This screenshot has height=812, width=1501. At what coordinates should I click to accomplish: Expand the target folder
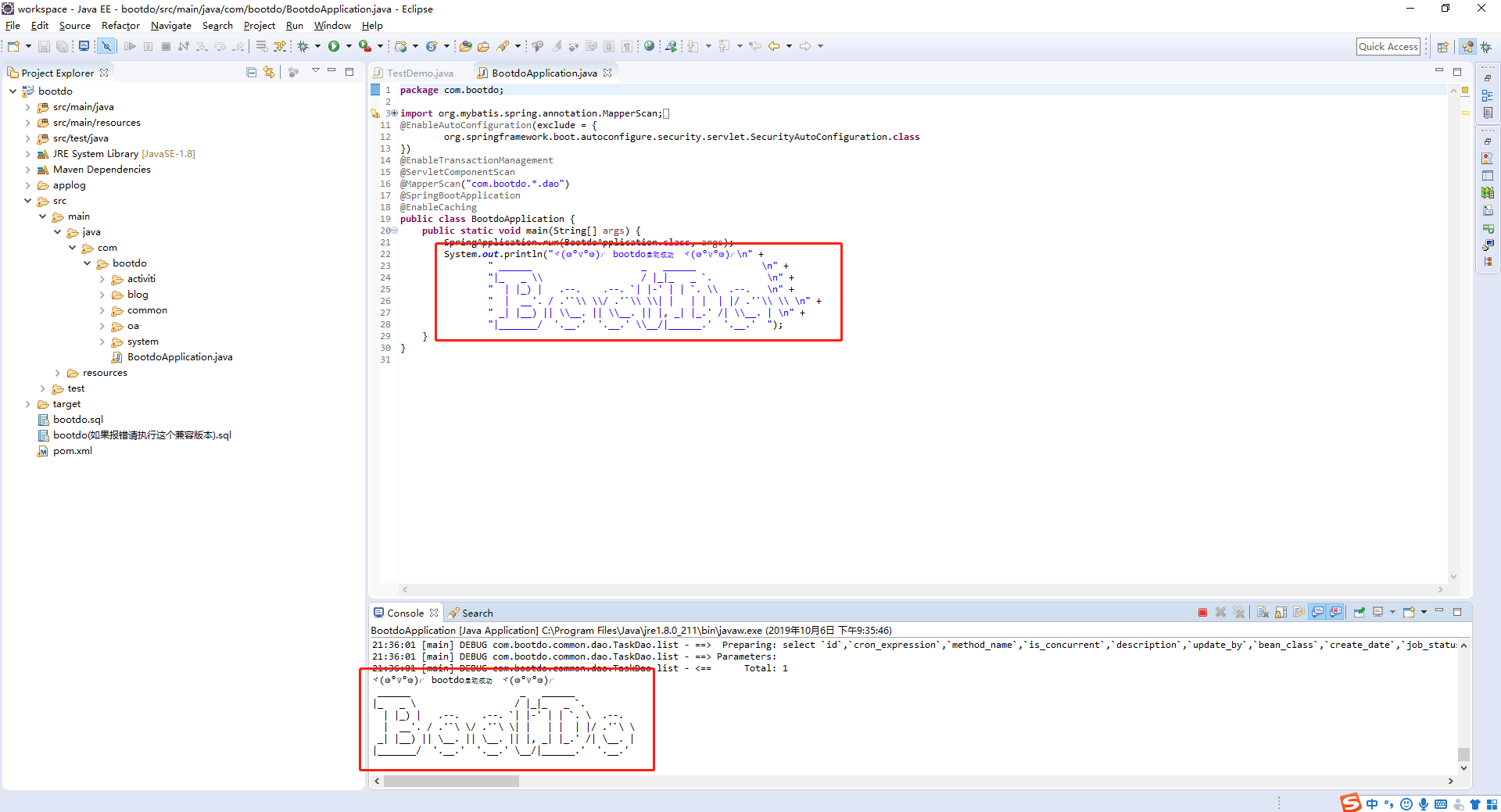point(28,404)
